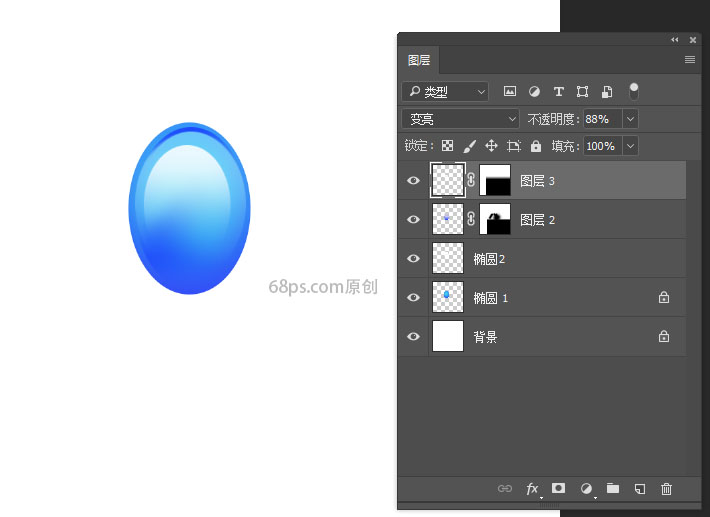Click the fill 100% field
The height and width of the screenshot is (517, 710).
click(x=603, y=146)
